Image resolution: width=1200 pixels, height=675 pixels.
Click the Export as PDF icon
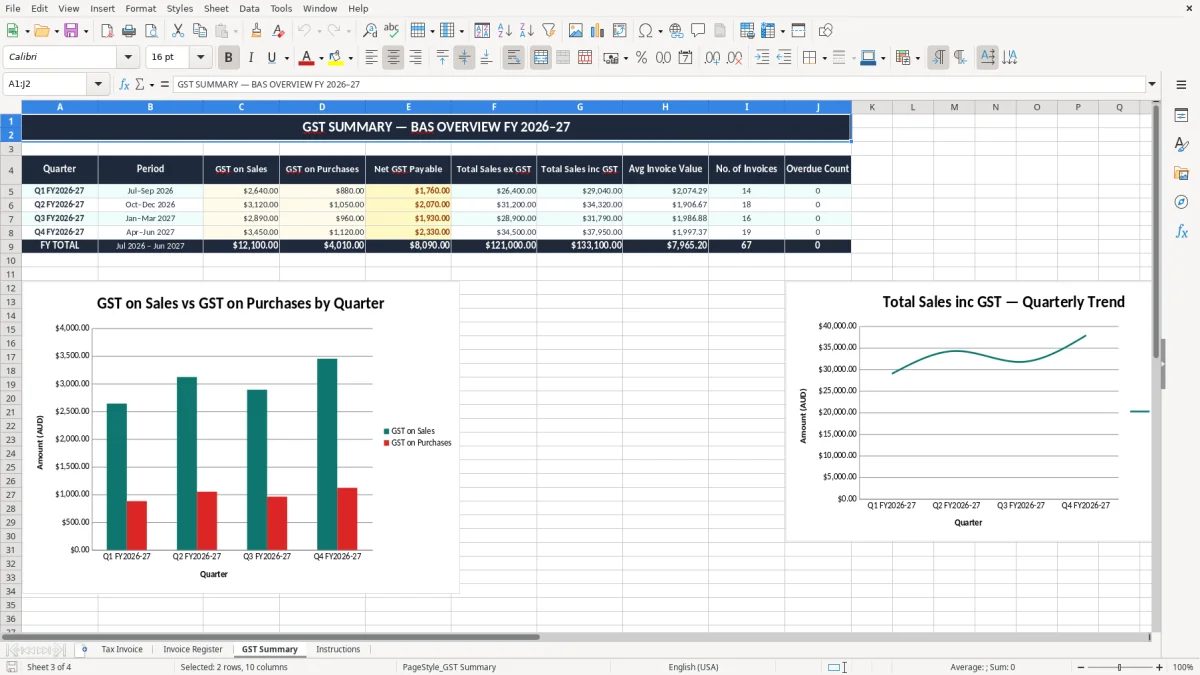(x=107, y=31)
